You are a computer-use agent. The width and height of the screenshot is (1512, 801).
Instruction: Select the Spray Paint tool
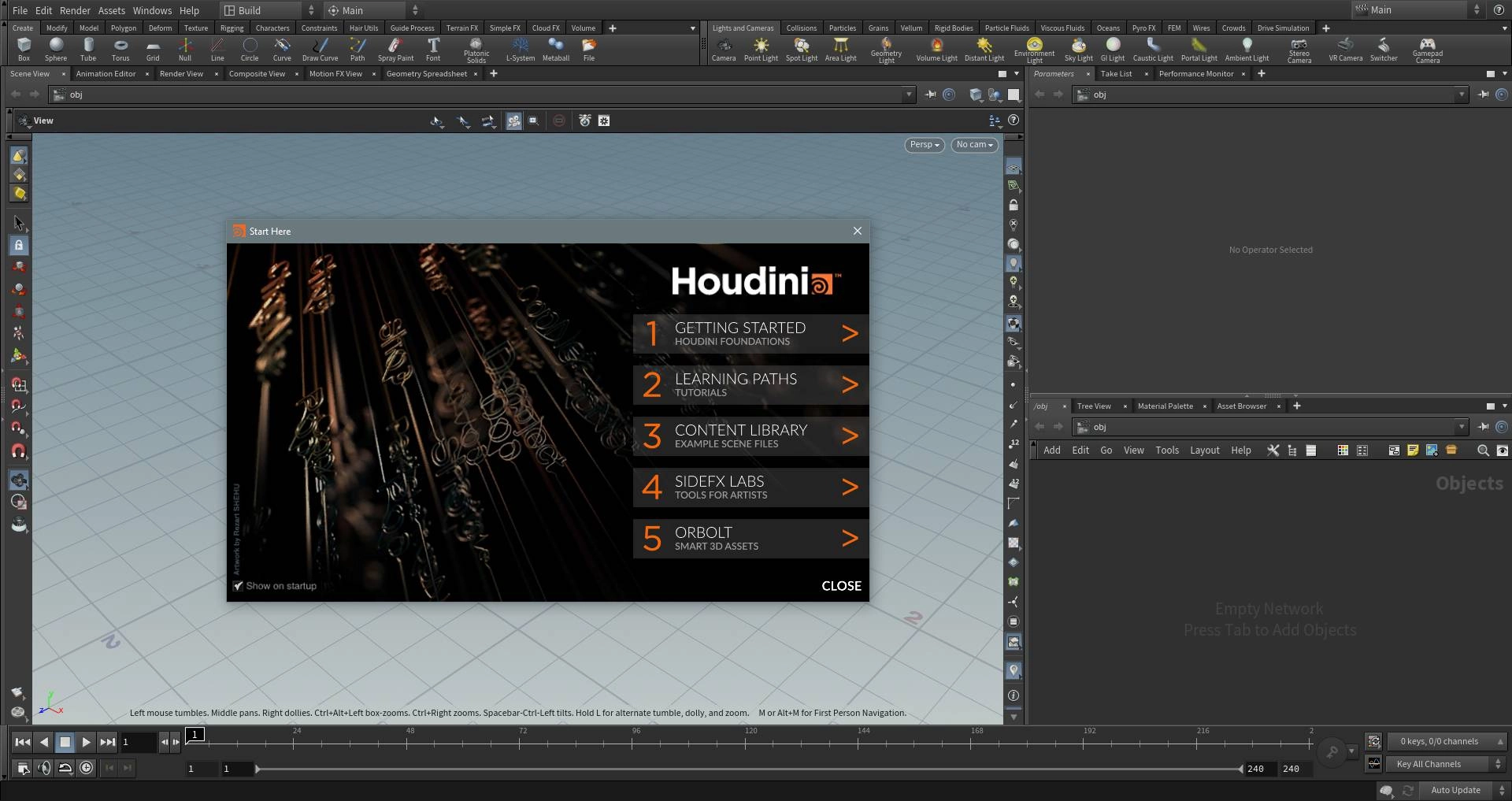click(x=395, y=49)
